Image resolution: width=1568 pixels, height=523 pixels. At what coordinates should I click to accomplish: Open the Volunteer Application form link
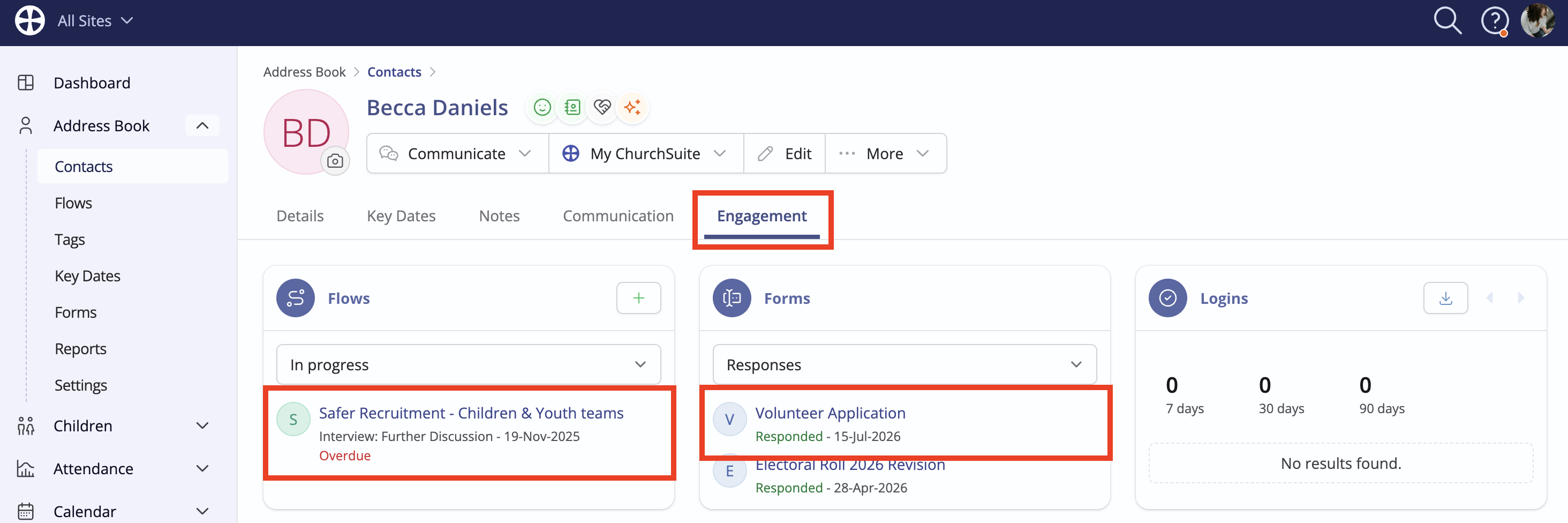coord(830,413)
